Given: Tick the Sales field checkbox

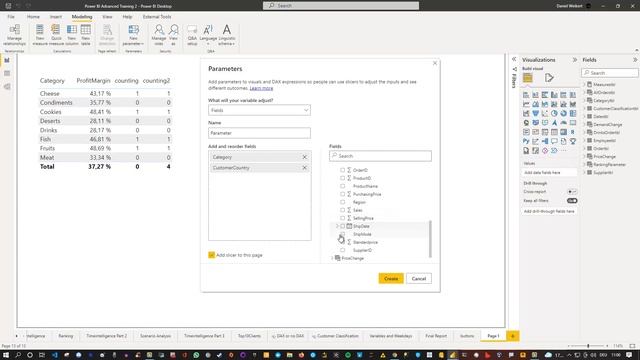Looking at the screenshot, I should click(x=342, y=210).
